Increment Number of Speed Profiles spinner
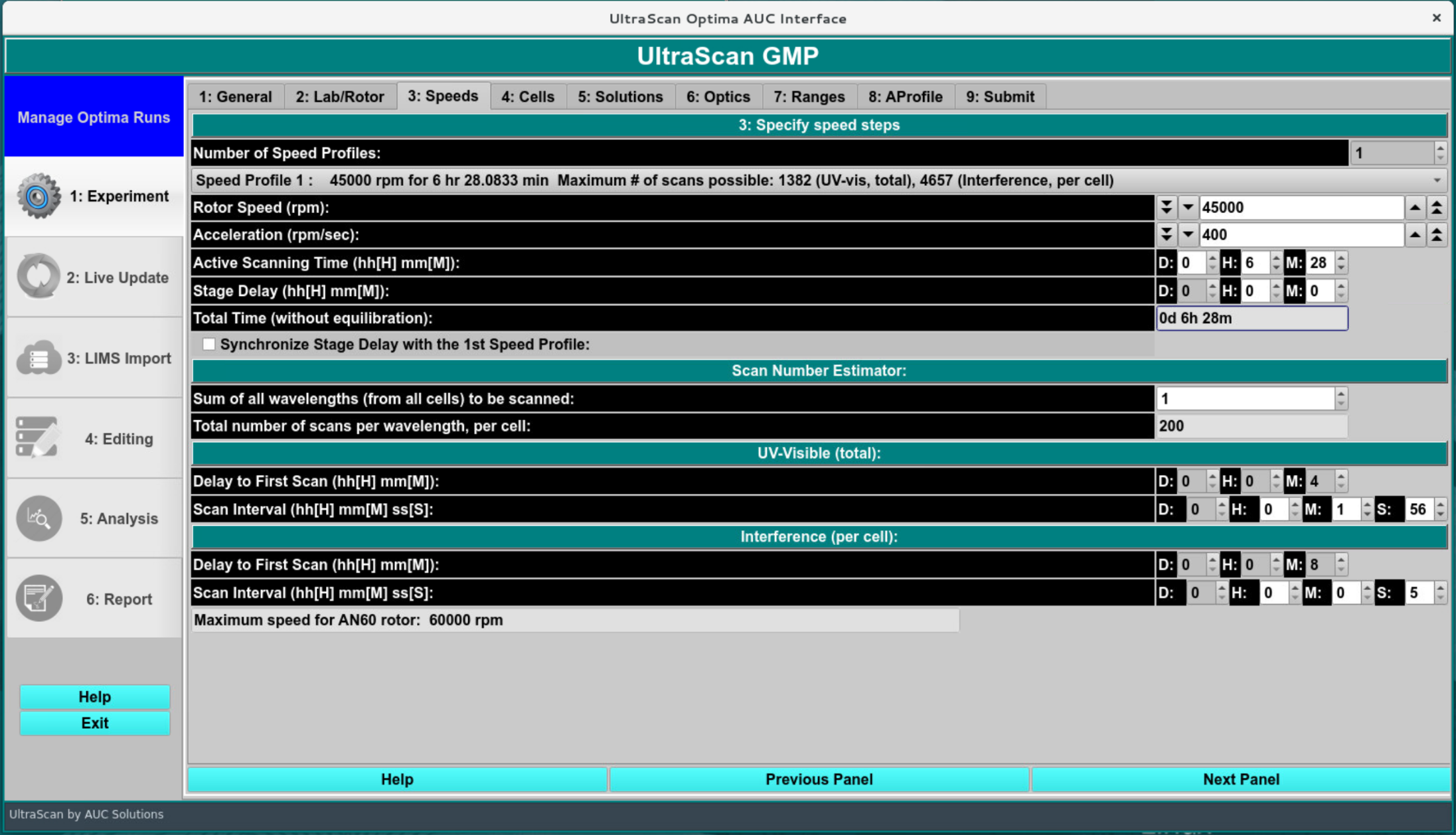 [x=1439, y=148]
